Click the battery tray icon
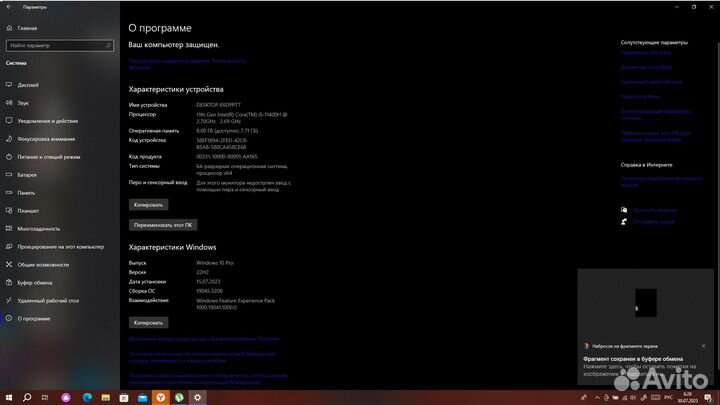Viewport: 720px width, 405px height. (x=615, y=398)
